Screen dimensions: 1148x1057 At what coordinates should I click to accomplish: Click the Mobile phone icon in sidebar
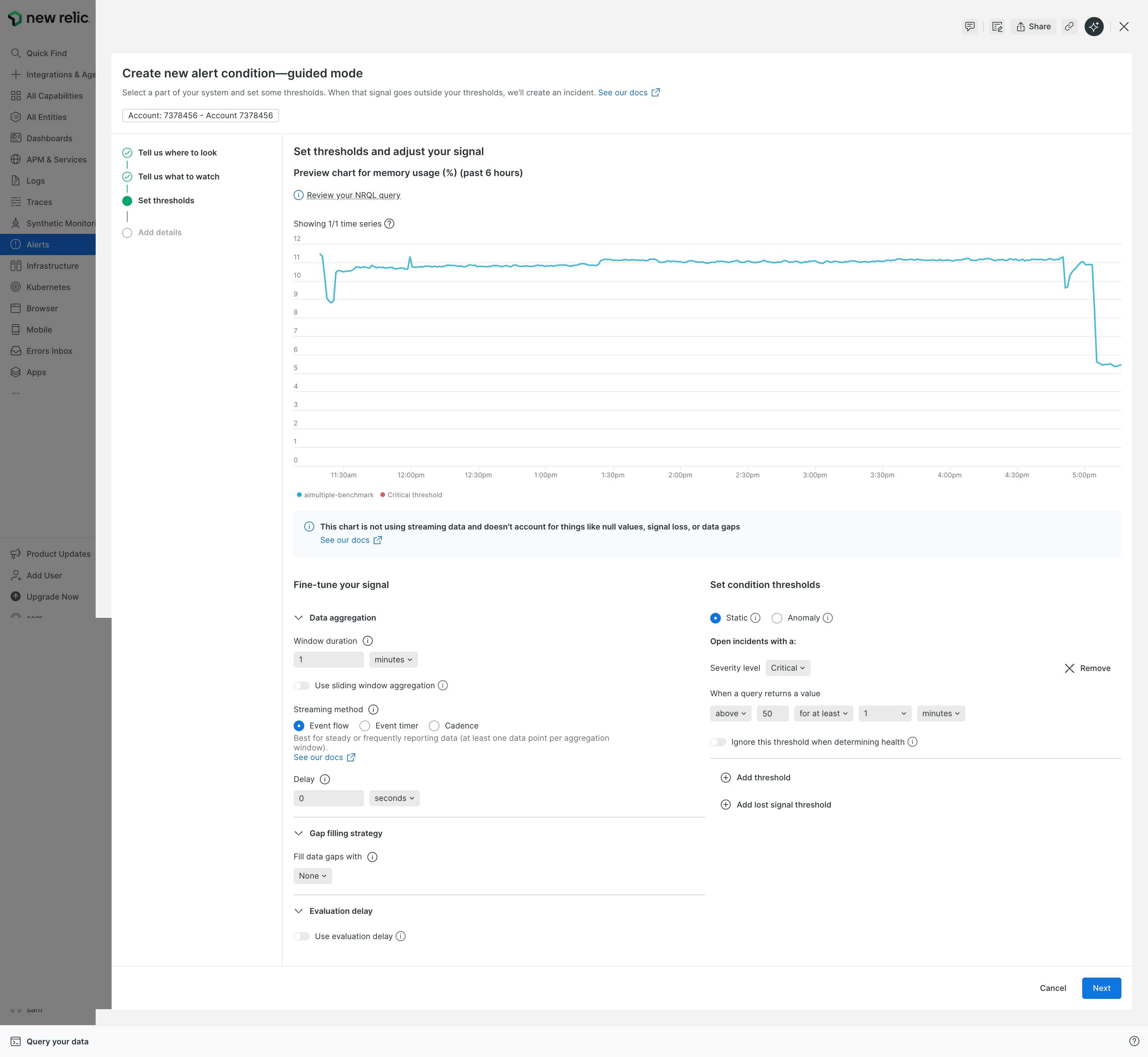(x=16, y=330)
